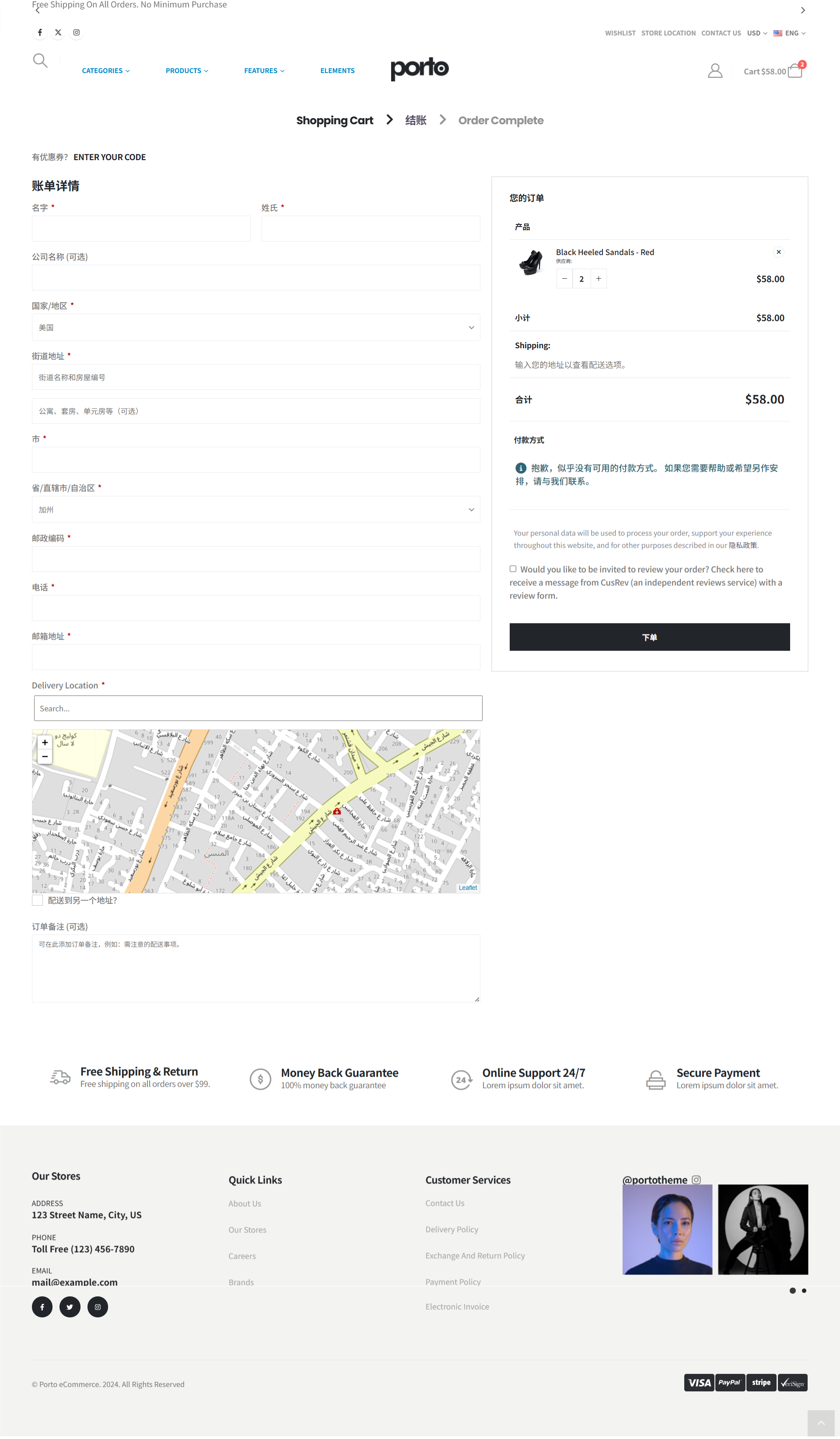The image size is (840, 1439).
Task: Click the header X (Twitter) icon
Action: 58,32
